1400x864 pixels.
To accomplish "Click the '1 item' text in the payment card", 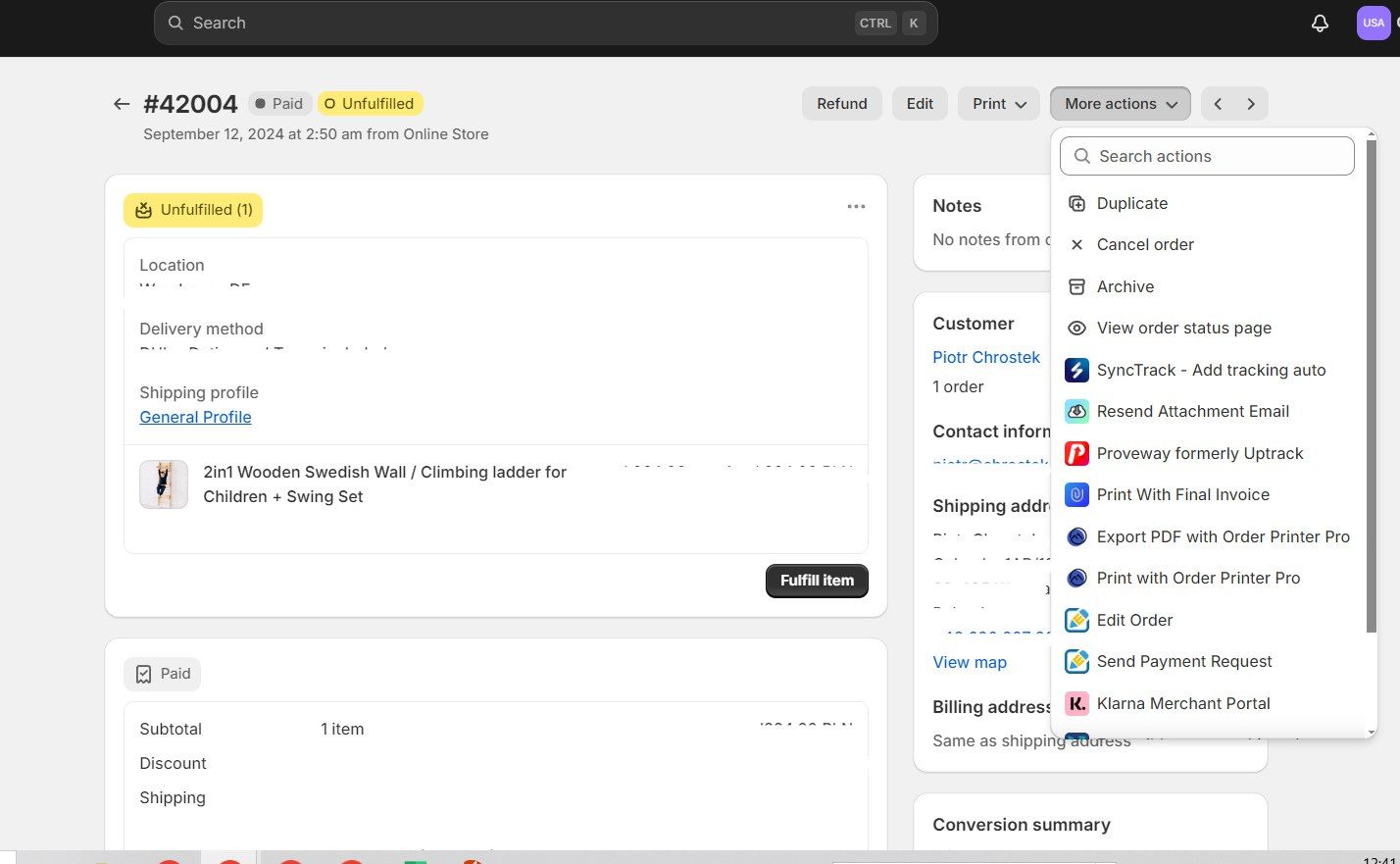I will pyautogui.click(x=342, y=729).
